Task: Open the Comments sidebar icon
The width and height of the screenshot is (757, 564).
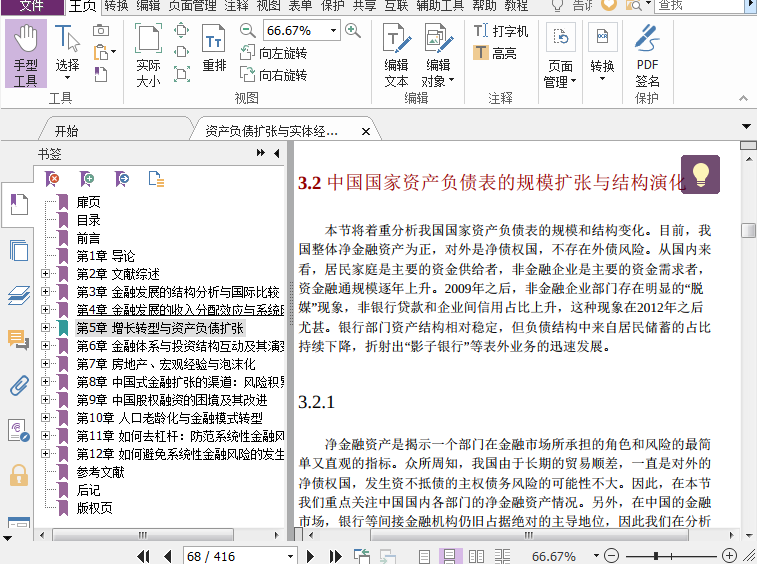Action: (x=18, y=340)
